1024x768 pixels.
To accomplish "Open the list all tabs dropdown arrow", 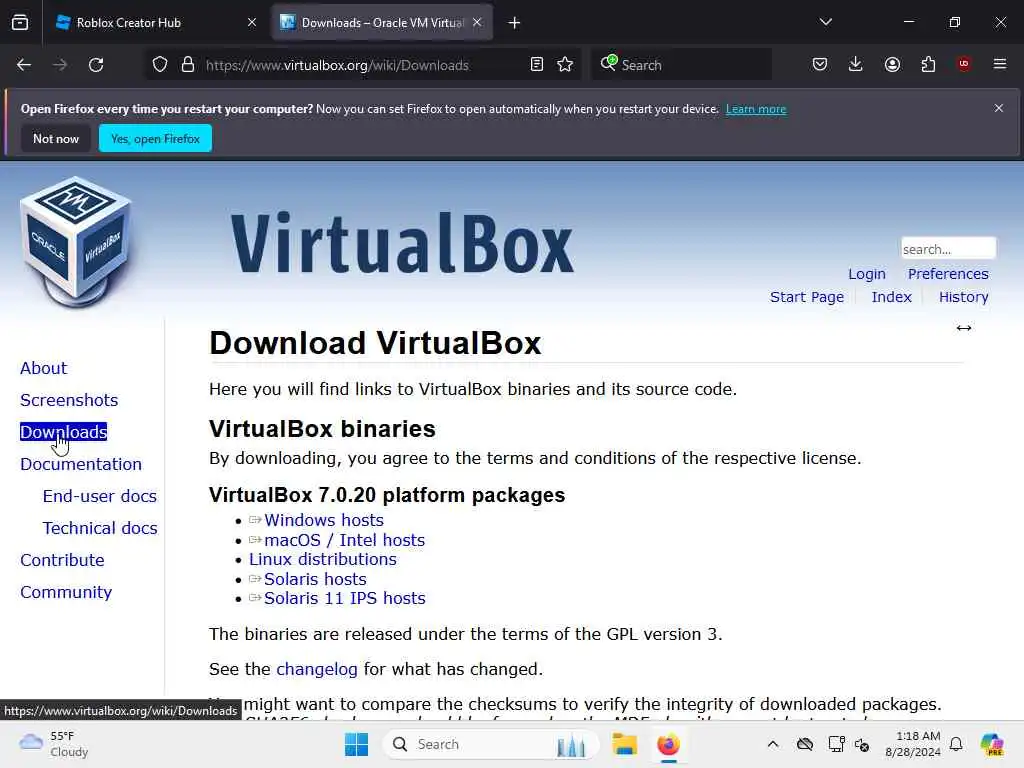I will (825, 22).
